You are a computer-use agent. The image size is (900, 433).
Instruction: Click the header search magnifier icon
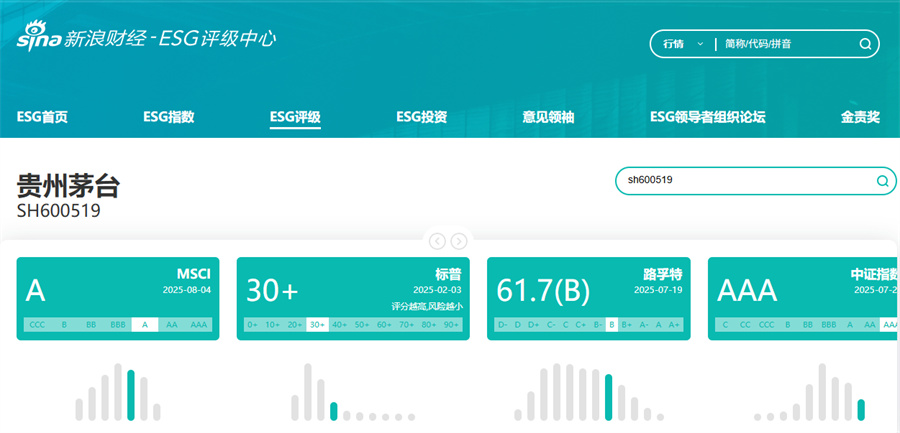[864, 44]
